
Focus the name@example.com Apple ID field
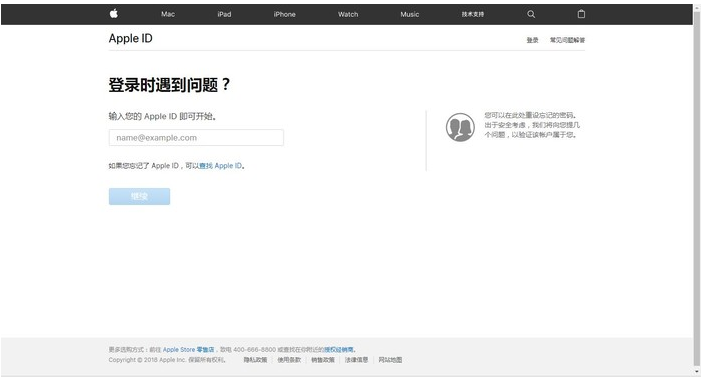pyautogui.click(x=196, y=138)
